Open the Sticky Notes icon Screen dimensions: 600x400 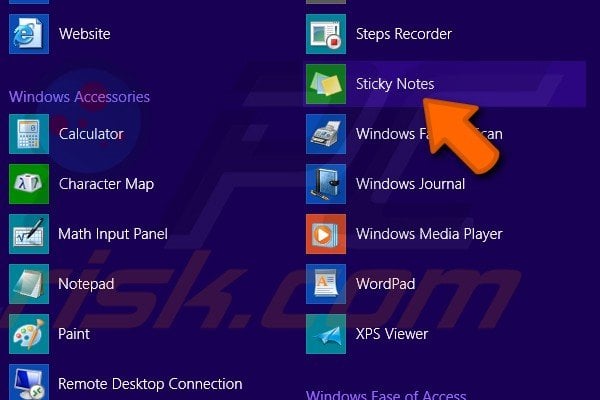pos(326,84)
